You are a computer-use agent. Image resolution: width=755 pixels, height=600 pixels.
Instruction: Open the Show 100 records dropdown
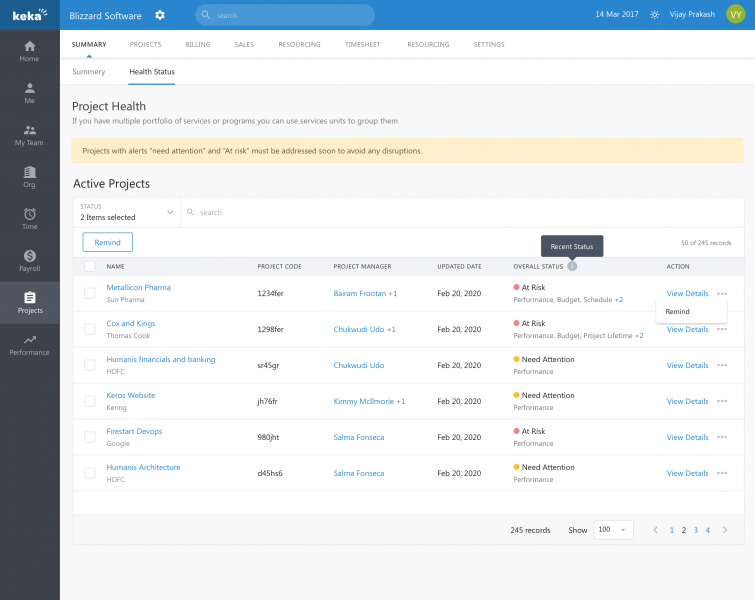613,530
